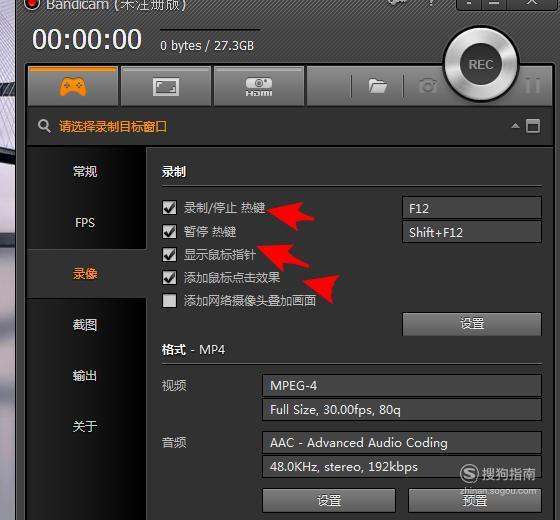
Task: Click AAC - Advanced Audio Coding field
Action: [x=402, y=443]
